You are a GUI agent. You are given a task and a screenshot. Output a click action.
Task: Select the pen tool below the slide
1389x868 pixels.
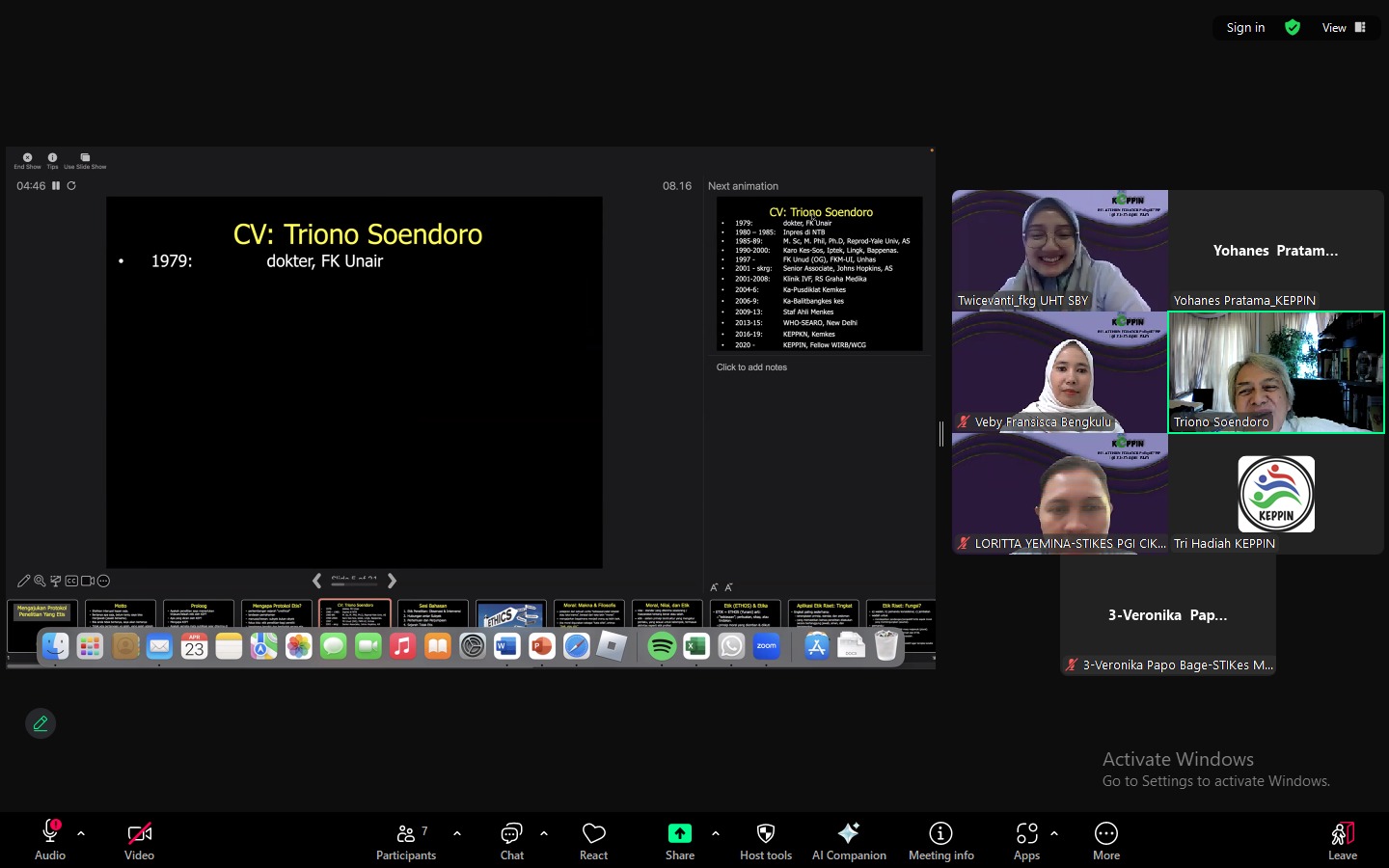pyautogui.click(x=24, y=581)
